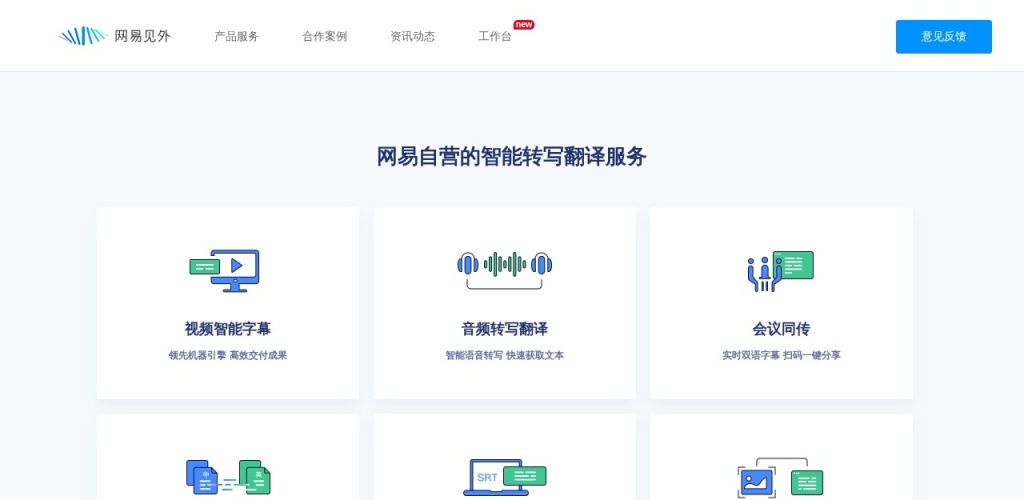
Task: Click the 网易见外 brand name text
Action: coord(142,36)
